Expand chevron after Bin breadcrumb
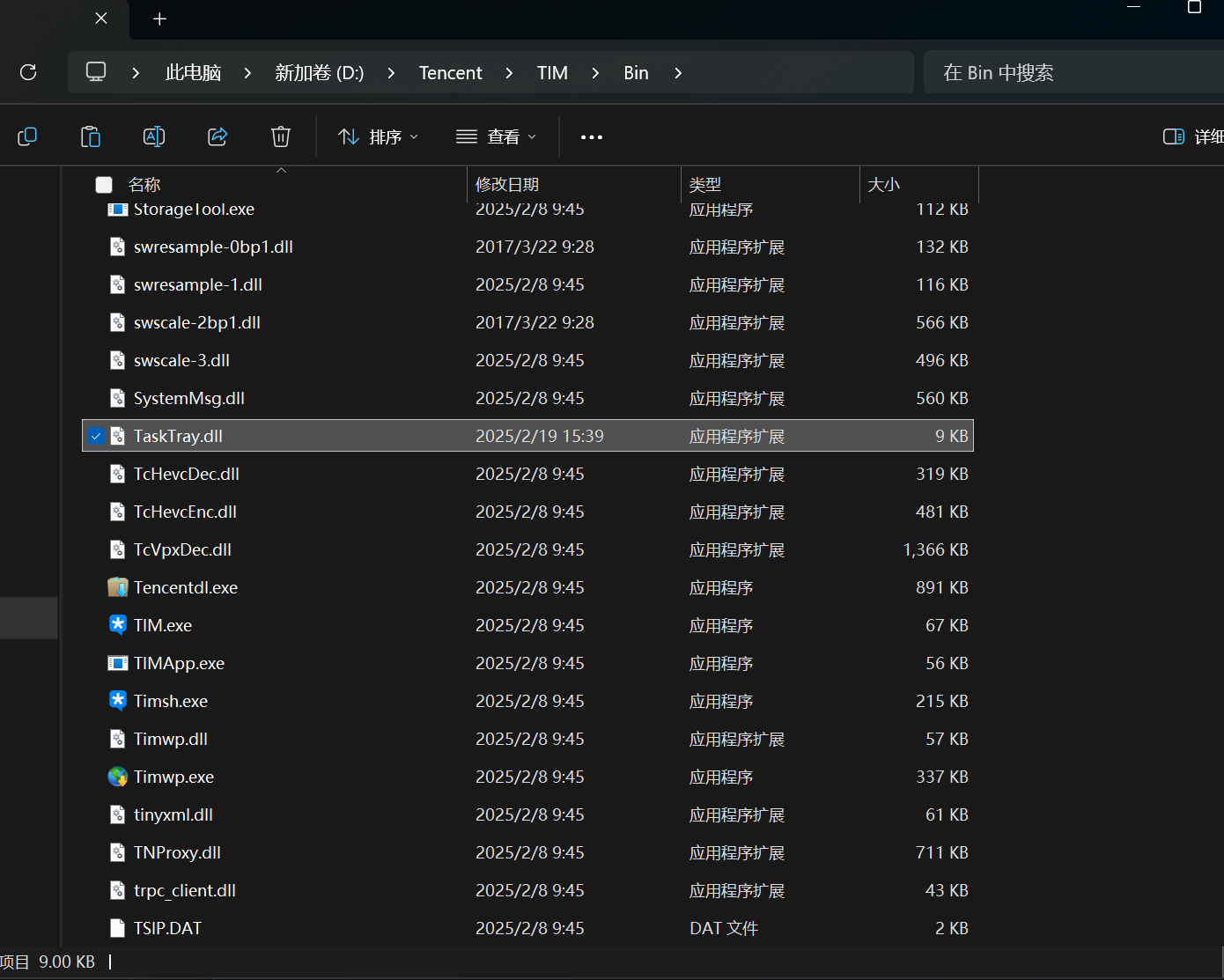The image size is (1224, 980). click(x=678, y=73)
